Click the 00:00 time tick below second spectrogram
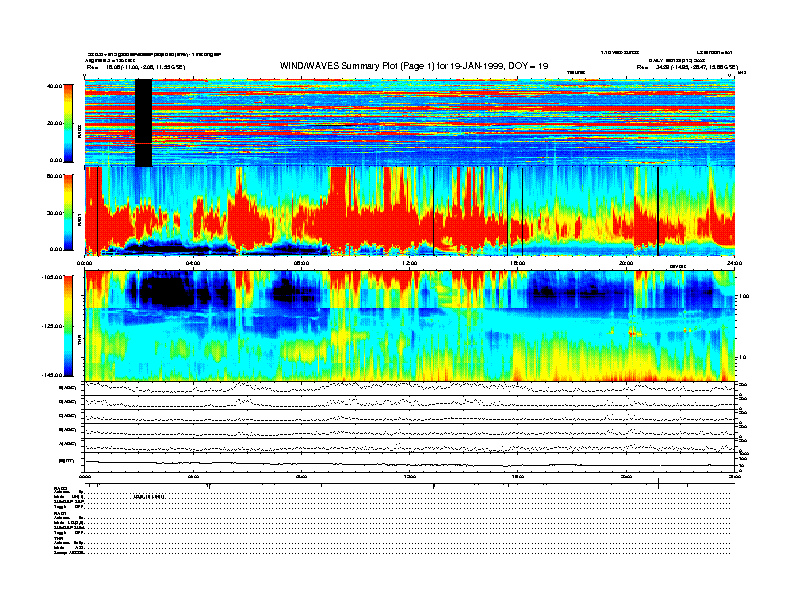 click(x=86, y=263)
